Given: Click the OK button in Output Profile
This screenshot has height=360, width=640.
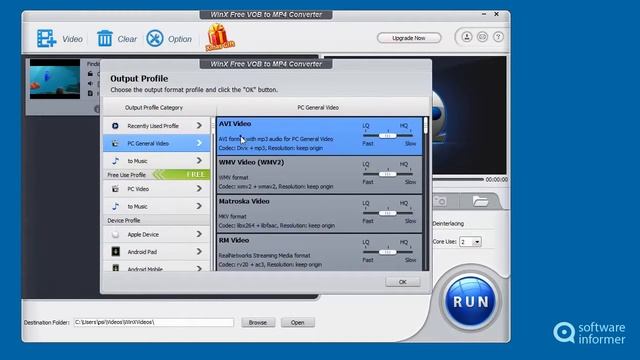Looking at the screenshot, I should click(x=402, y=282).
